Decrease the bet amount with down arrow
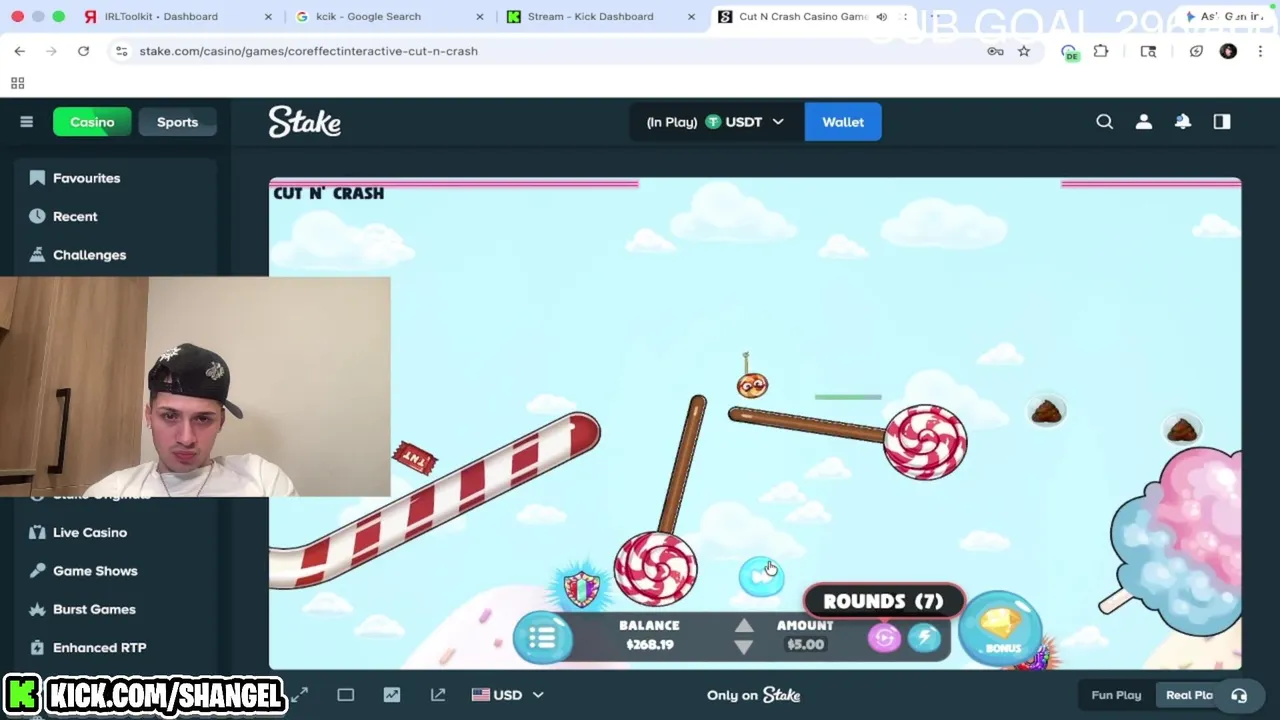This screenshot has width=1280, height=720. point(744,647)
